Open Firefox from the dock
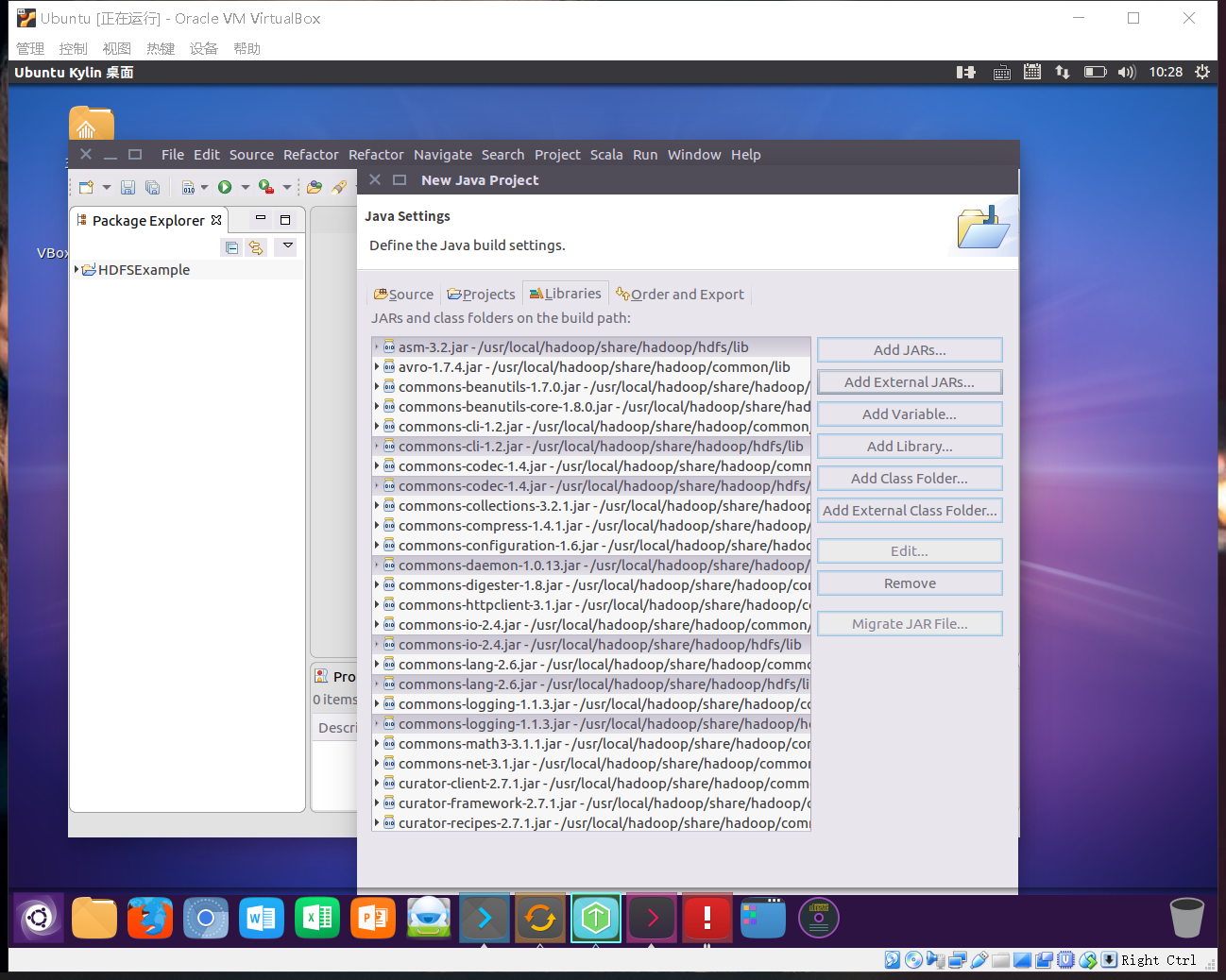 (x=150, y=918)
